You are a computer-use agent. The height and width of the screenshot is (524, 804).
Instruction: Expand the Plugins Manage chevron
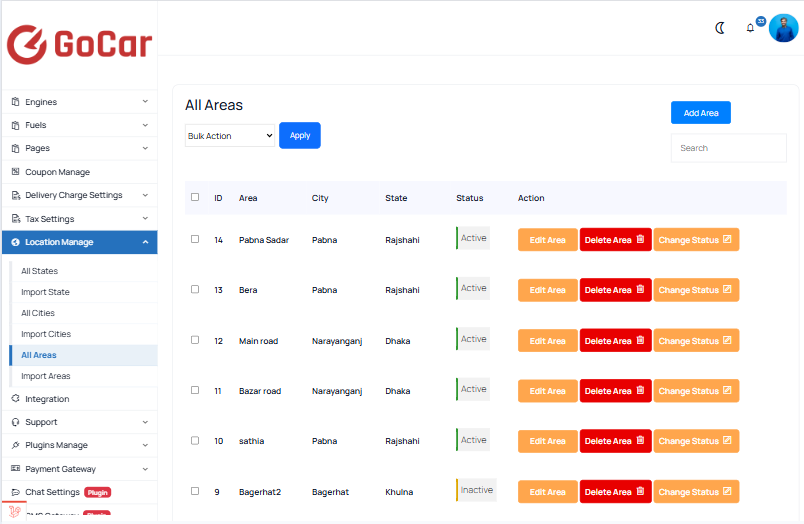coord(145,445)
